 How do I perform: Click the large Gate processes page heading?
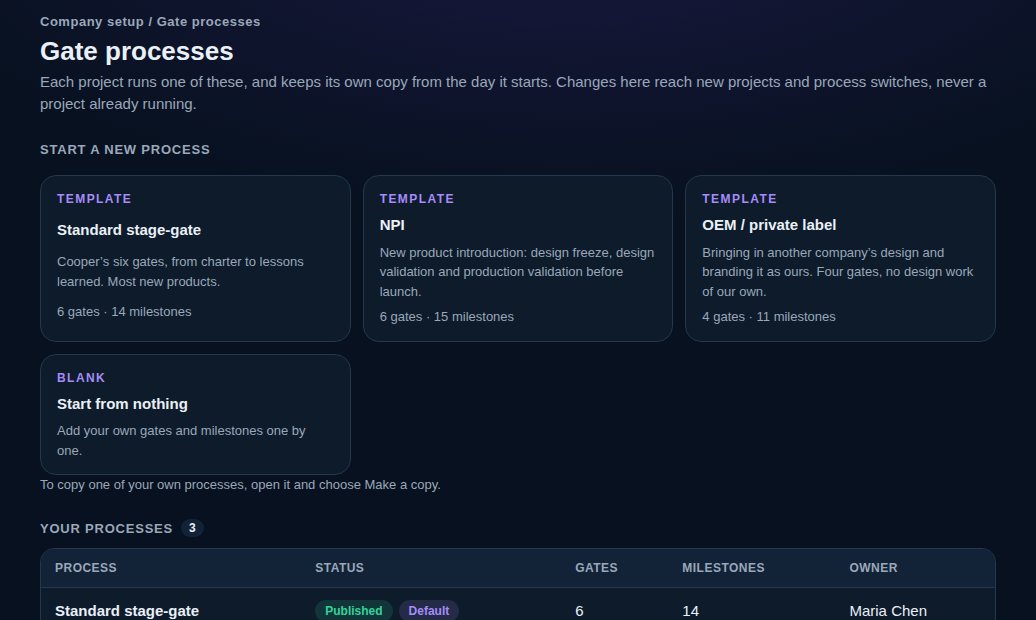coord(137,52)
